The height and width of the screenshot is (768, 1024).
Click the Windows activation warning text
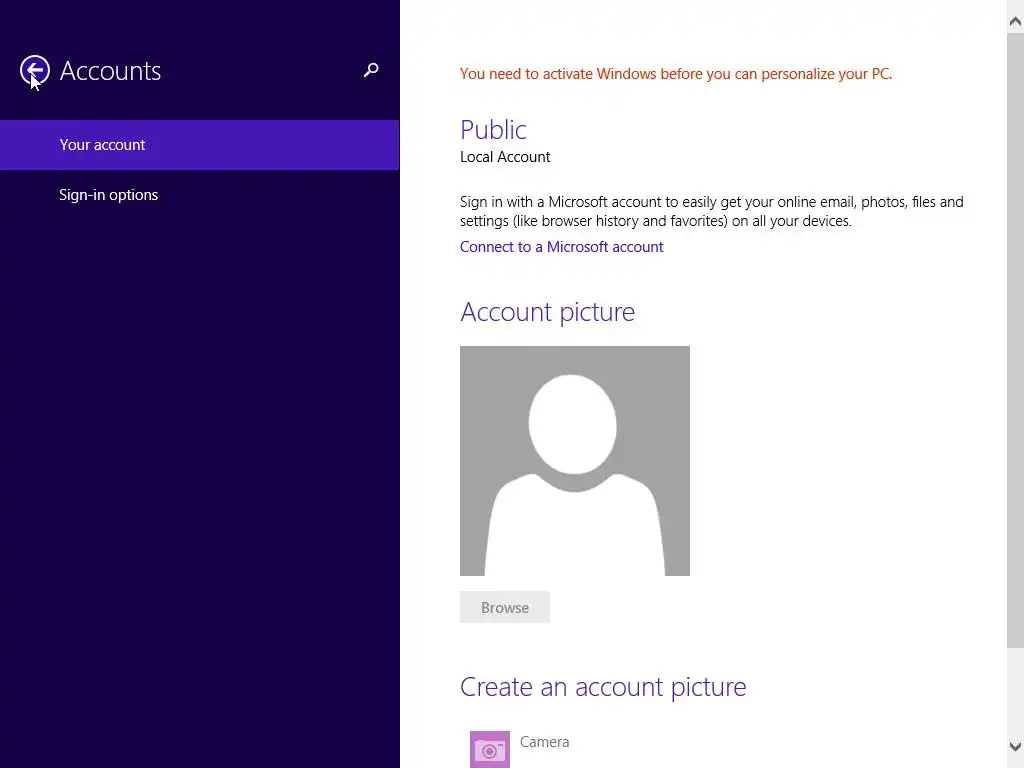(x=676, y=74)
